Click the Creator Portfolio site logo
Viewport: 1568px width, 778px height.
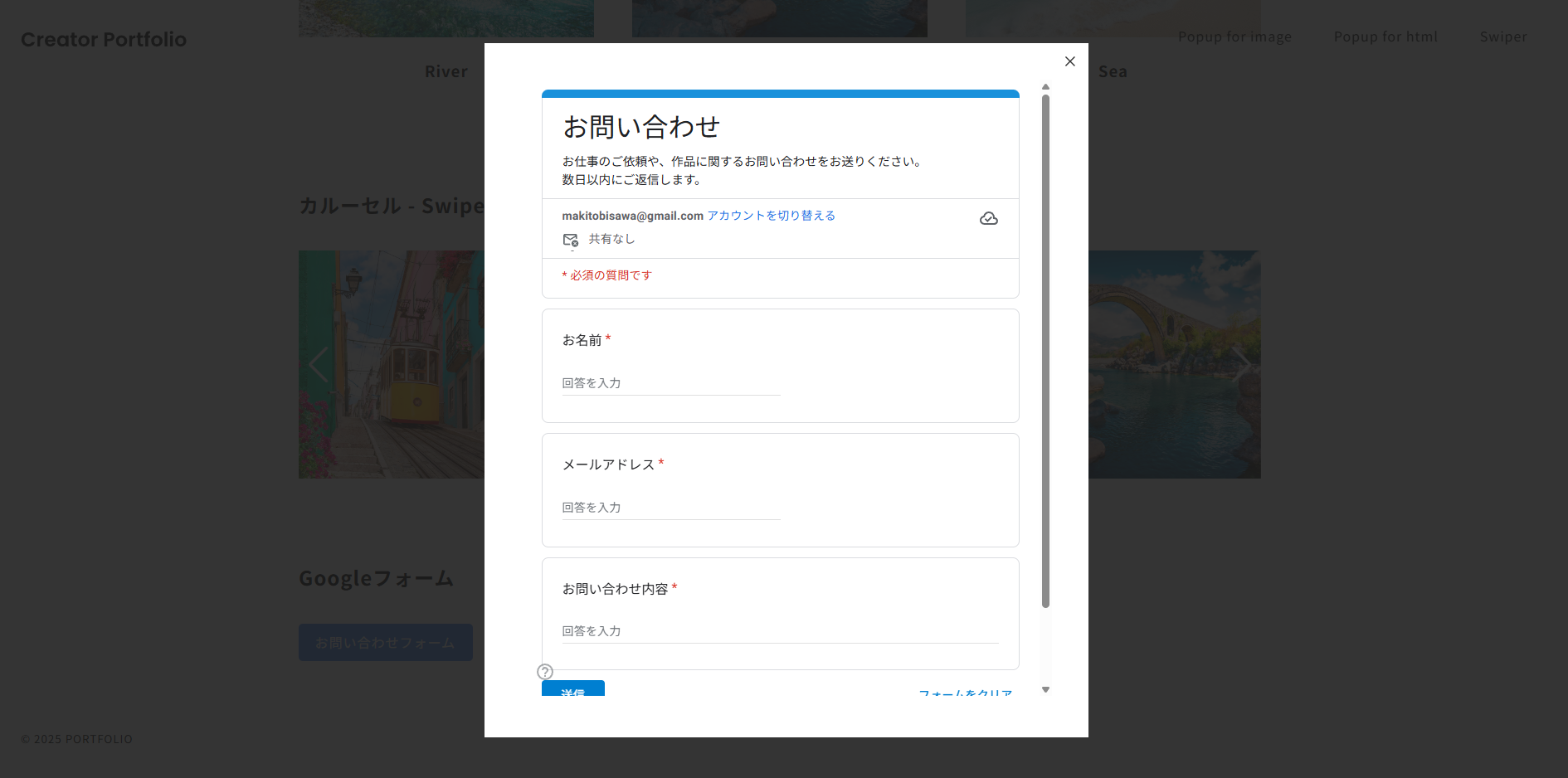[x=104, y=40]
